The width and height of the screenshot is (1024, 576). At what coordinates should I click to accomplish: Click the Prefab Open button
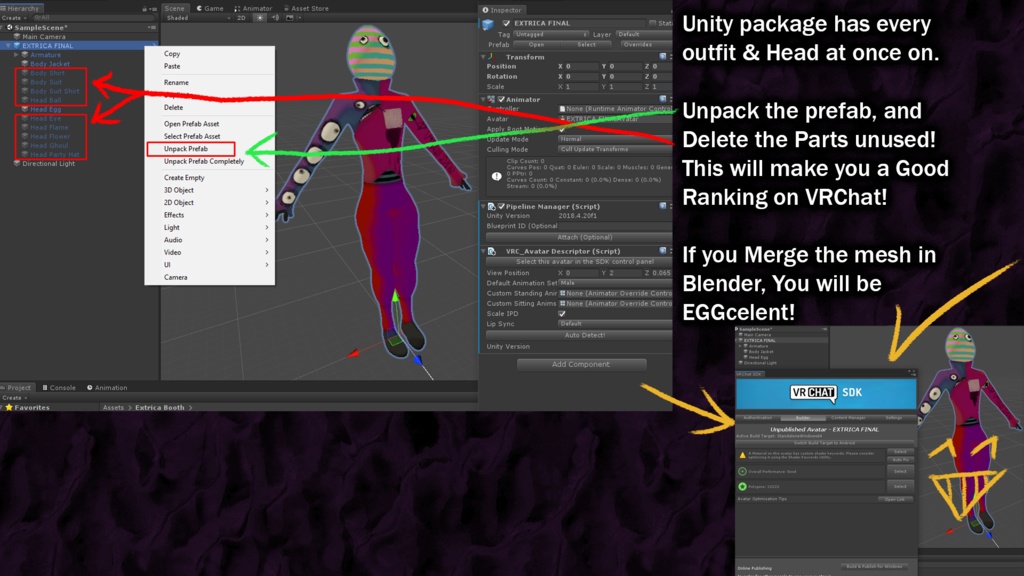(536, 44)
